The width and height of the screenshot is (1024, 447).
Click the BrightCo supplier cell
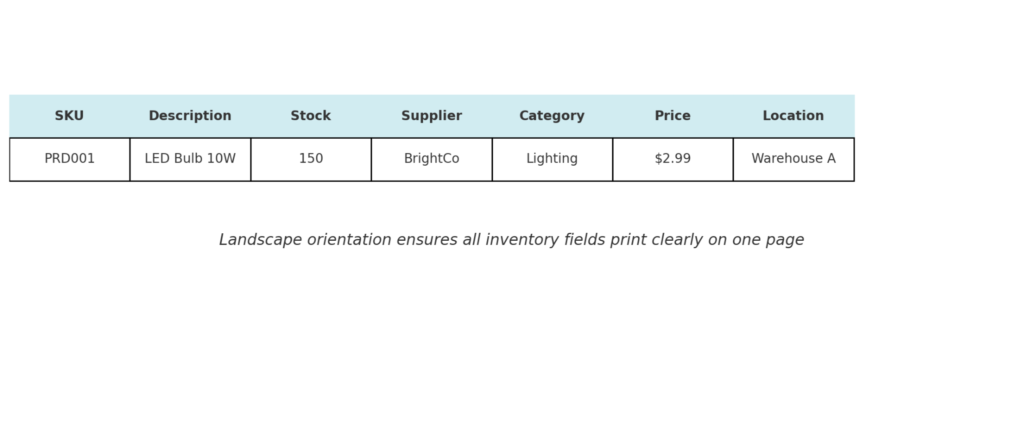click(431, 159)
